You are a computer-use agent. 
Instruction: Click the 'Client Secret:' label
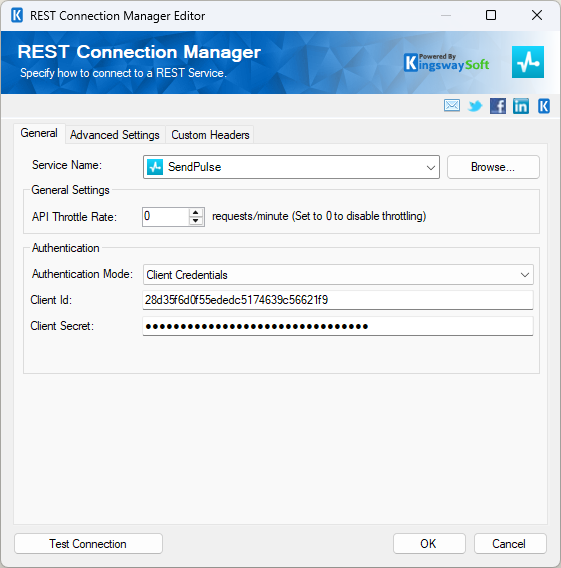click(62, 326)
